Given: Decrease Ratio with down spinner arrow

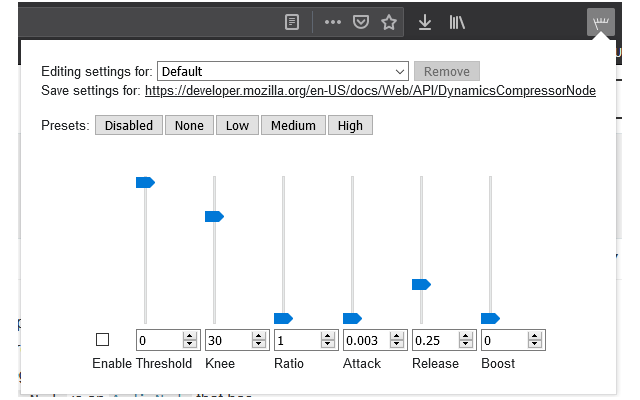Looking at the screenshot, I should [x=328, y=344].
